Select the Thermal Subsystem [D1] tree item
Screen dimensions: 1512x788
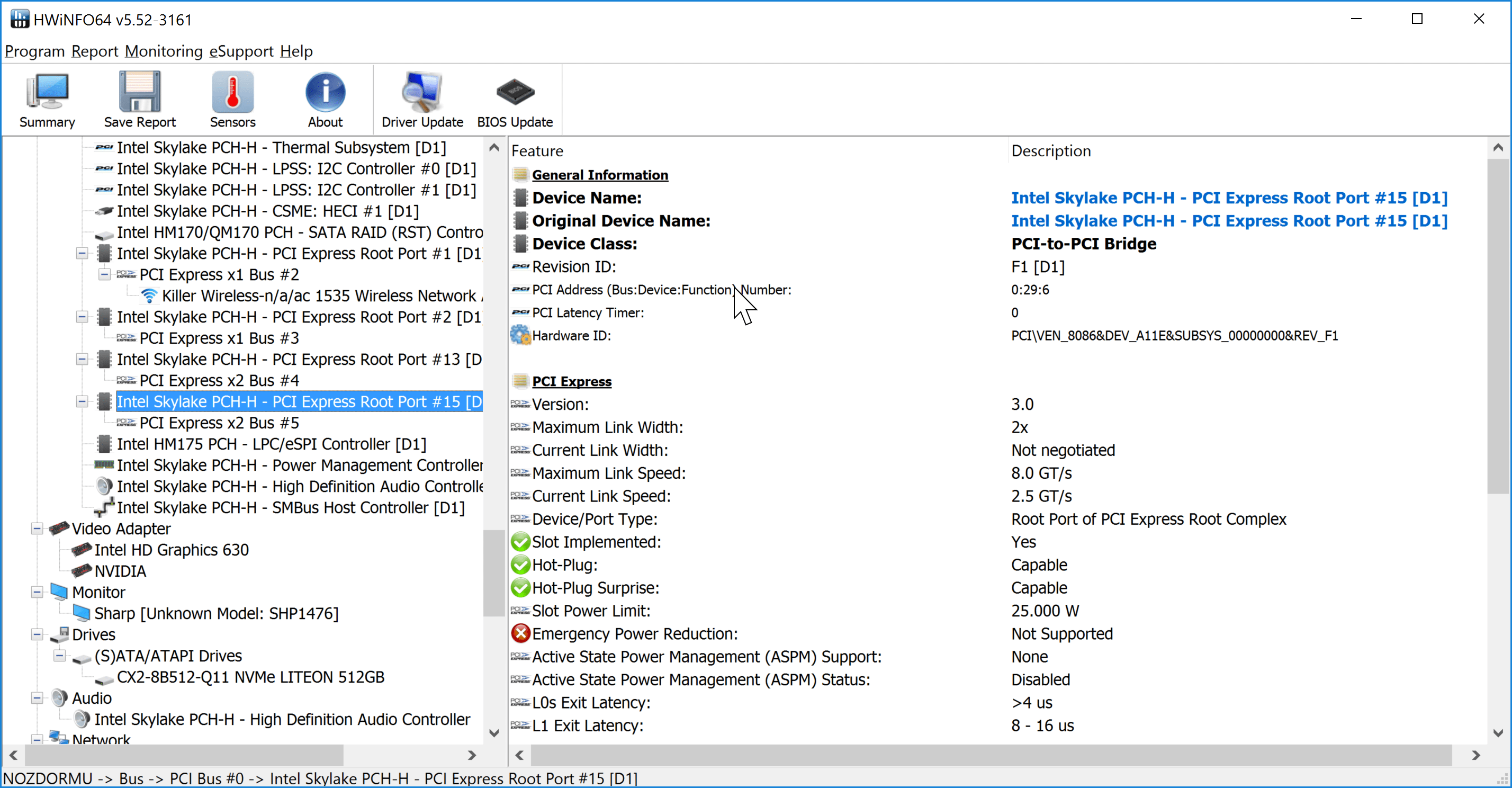(x=281, y=148)
